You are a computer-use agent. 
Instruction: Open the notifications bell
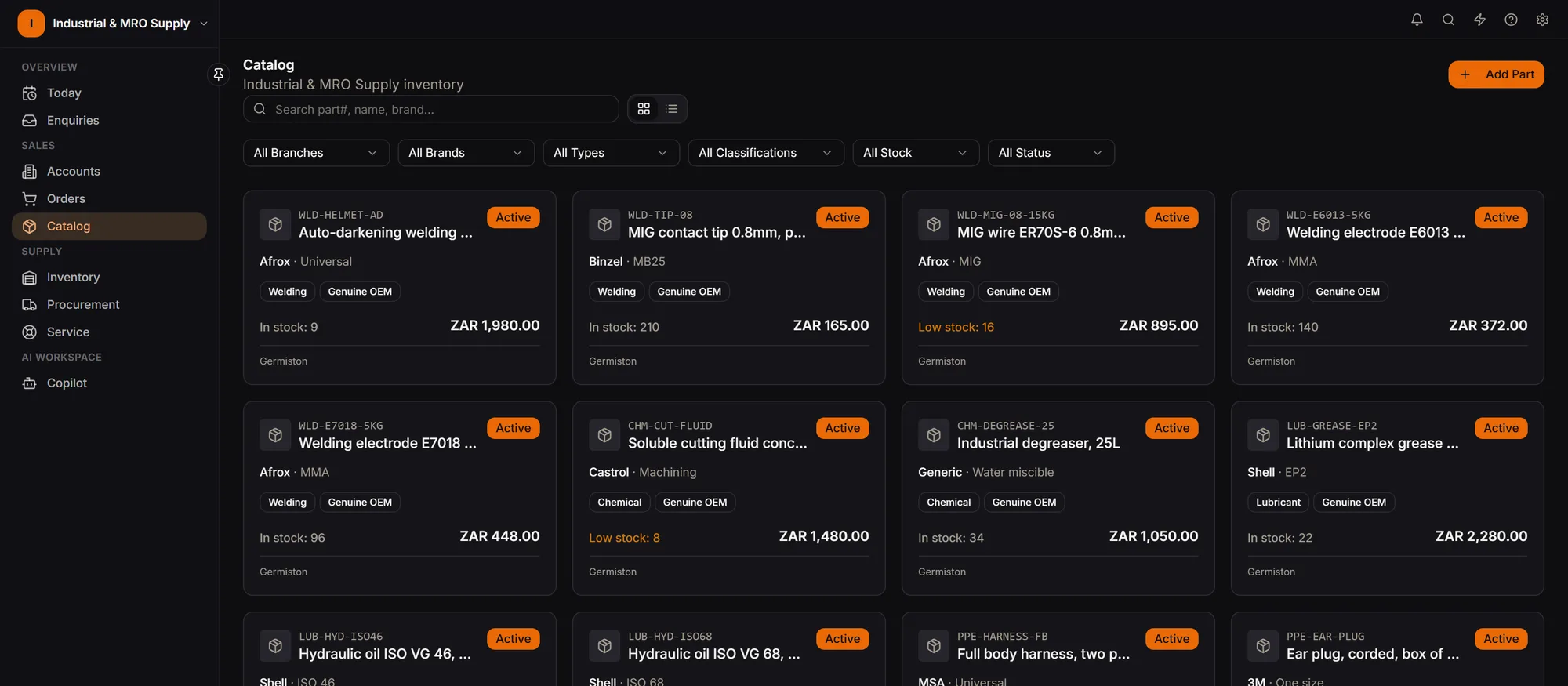[1417, 20]
